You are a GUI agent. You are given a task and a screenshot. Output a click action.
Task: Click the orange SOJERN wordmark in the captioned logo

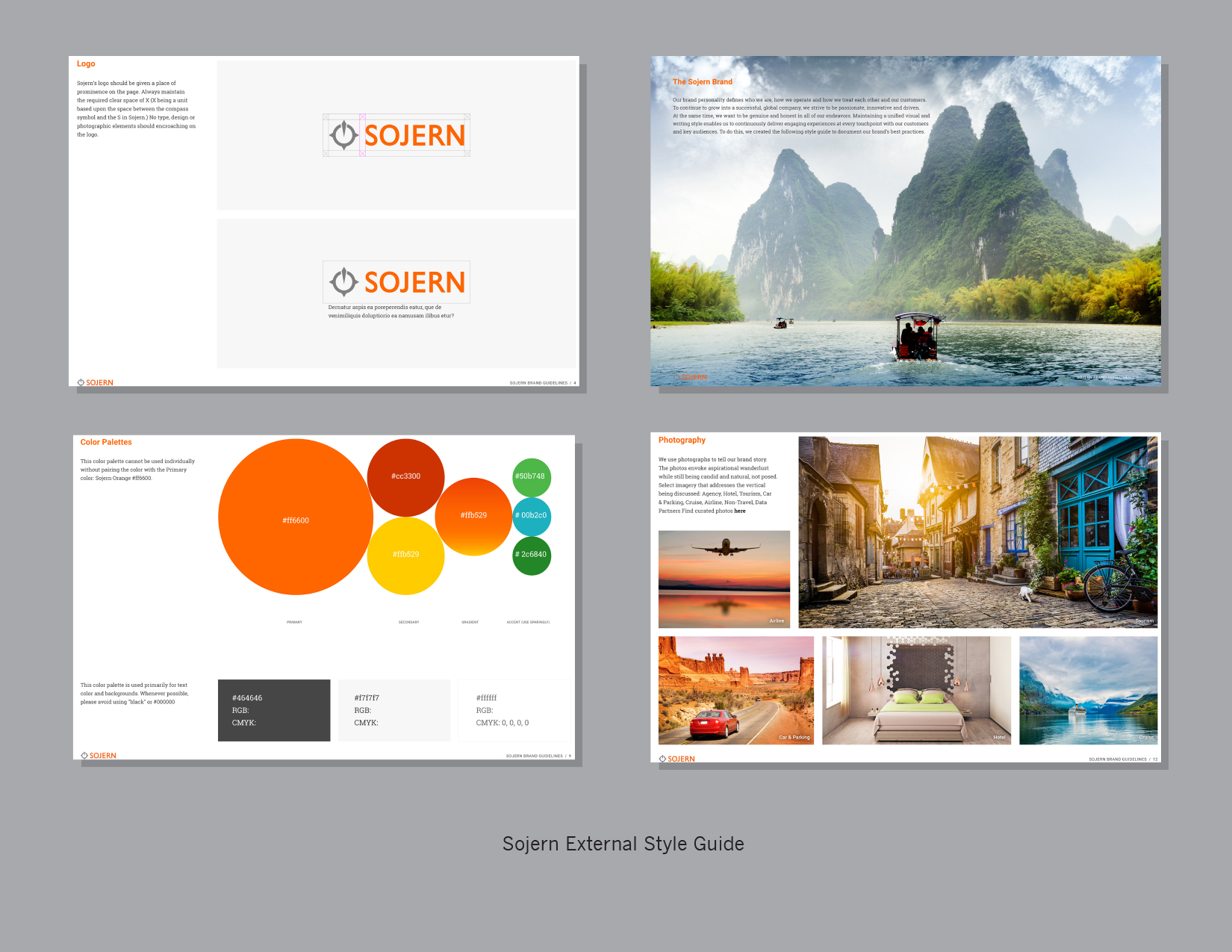point(415,282)
